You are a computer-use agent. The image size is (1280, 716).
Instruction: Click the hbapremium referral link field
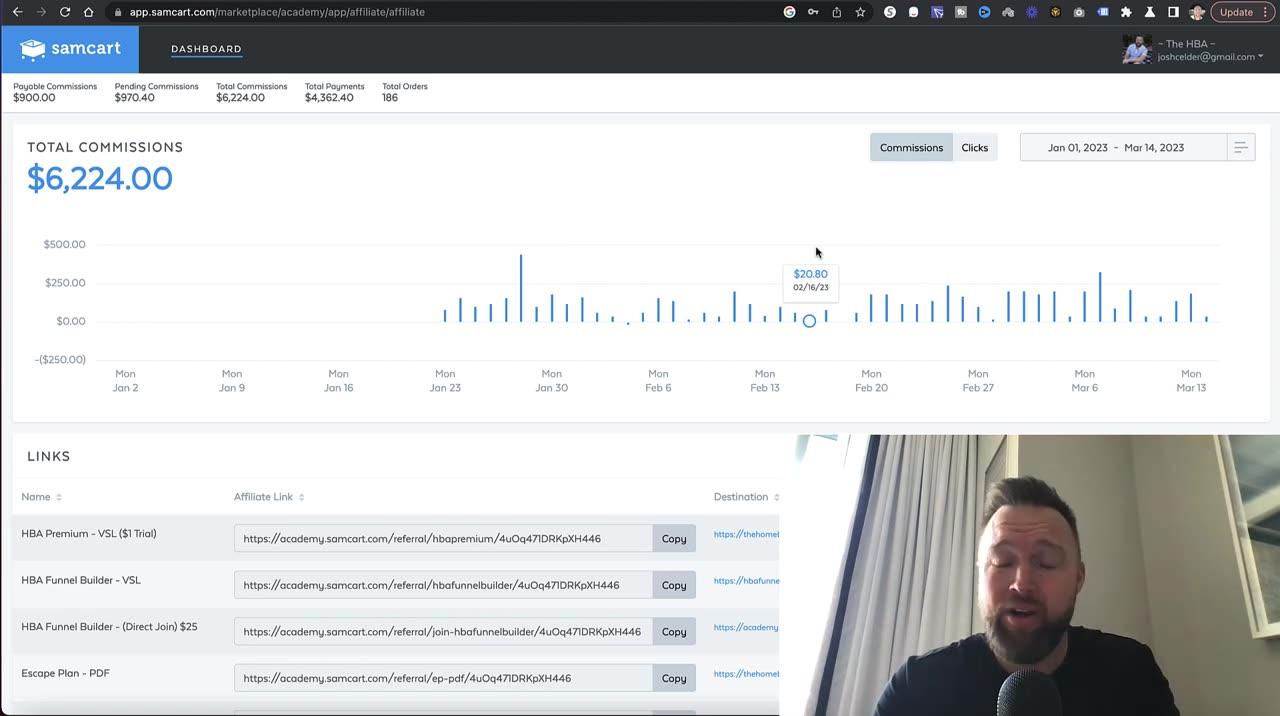[x=444, y=538]
